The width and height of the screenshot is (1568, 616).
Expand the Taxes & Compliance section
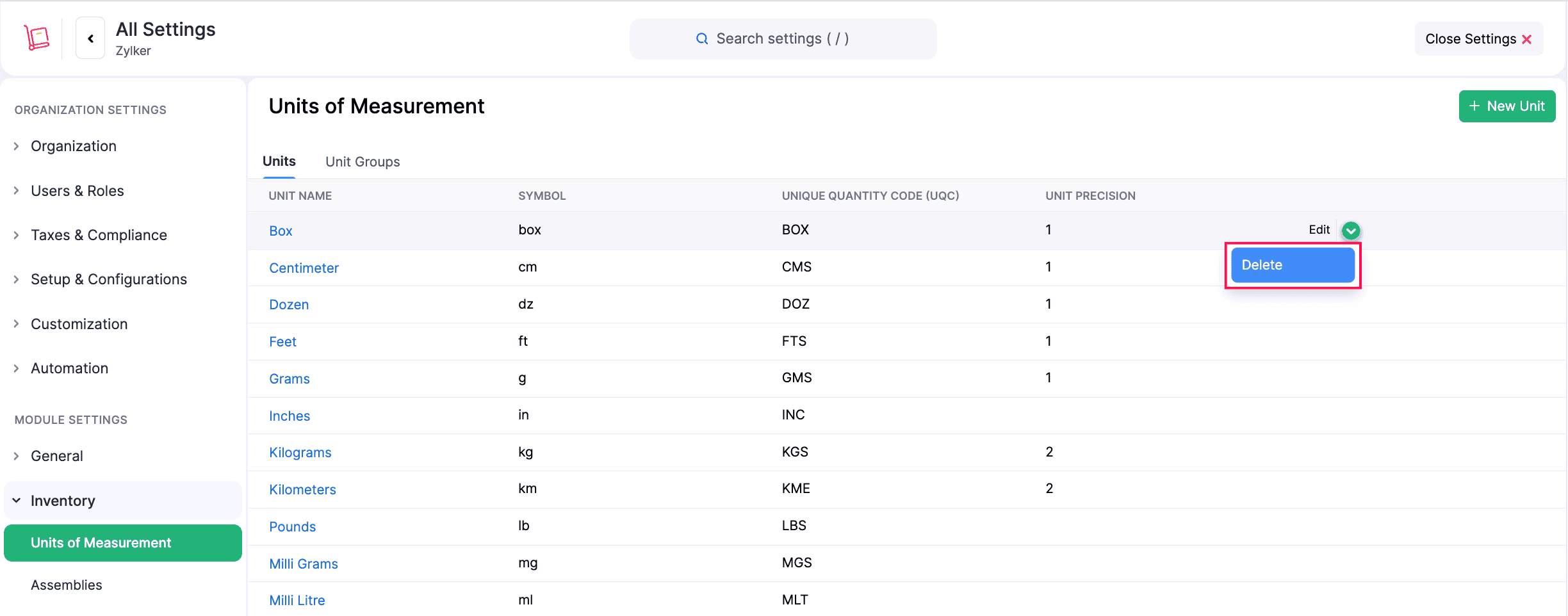tap(99, 235)
